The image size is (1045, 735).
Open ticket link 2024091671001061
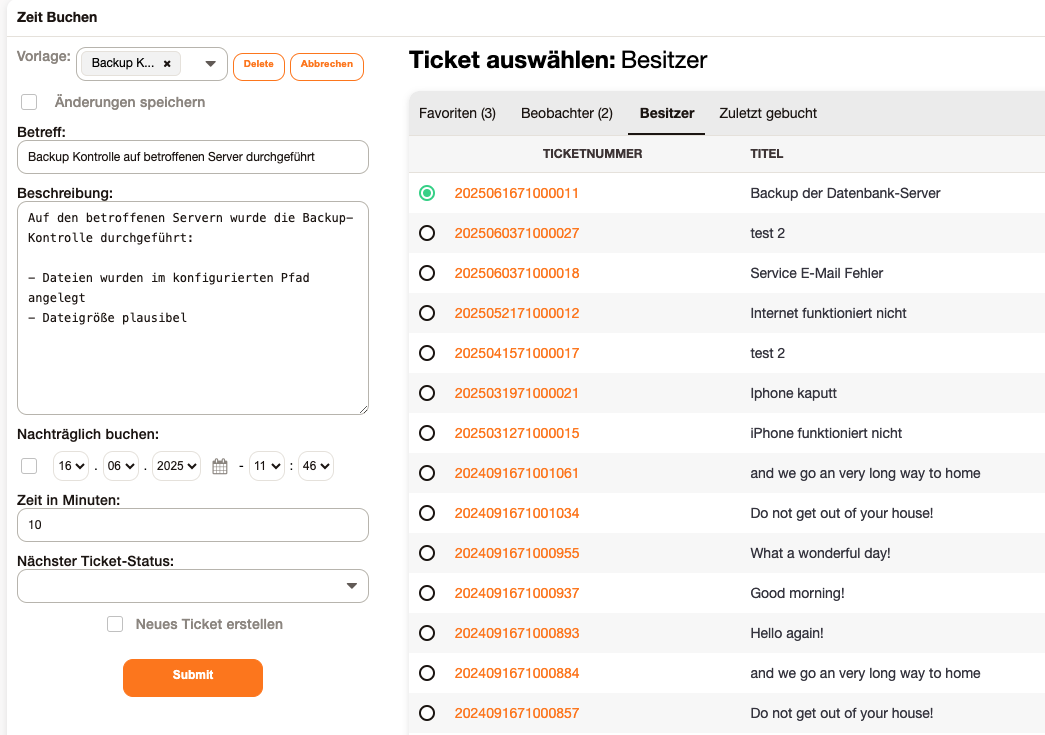pos(517,473)
